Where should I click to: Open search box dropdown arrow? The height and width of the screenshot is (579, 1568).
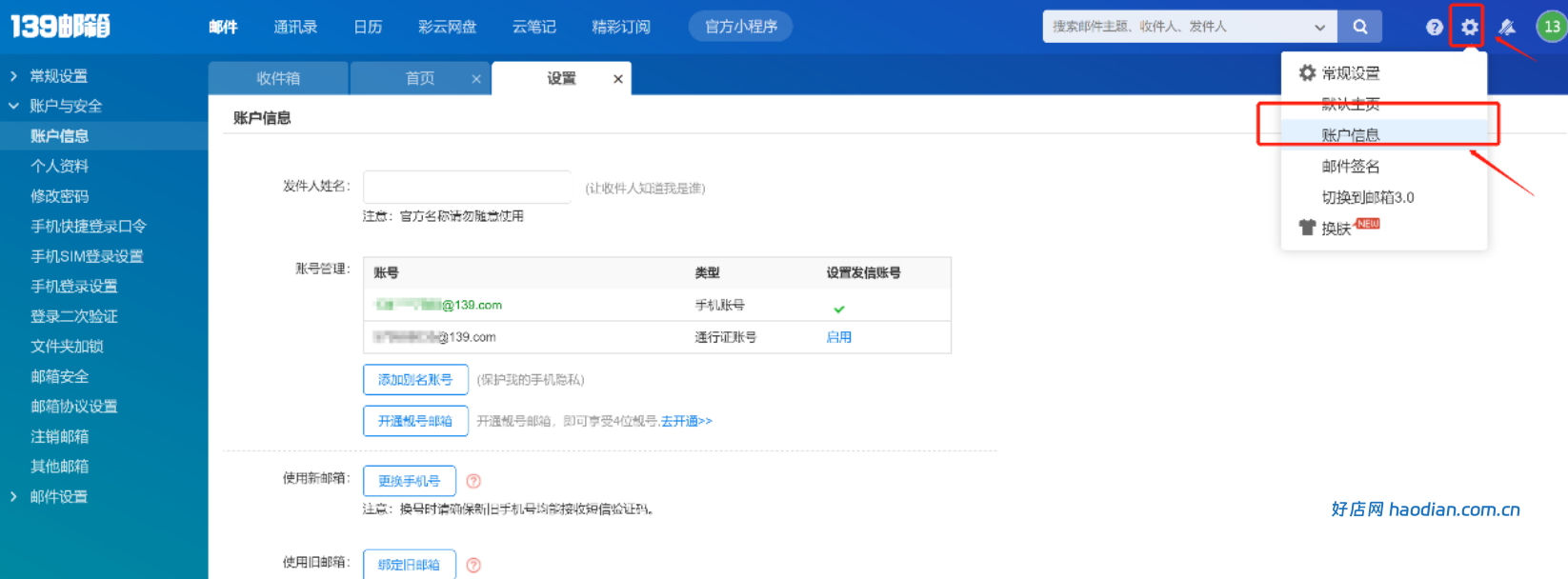[x=1319, y=28]
